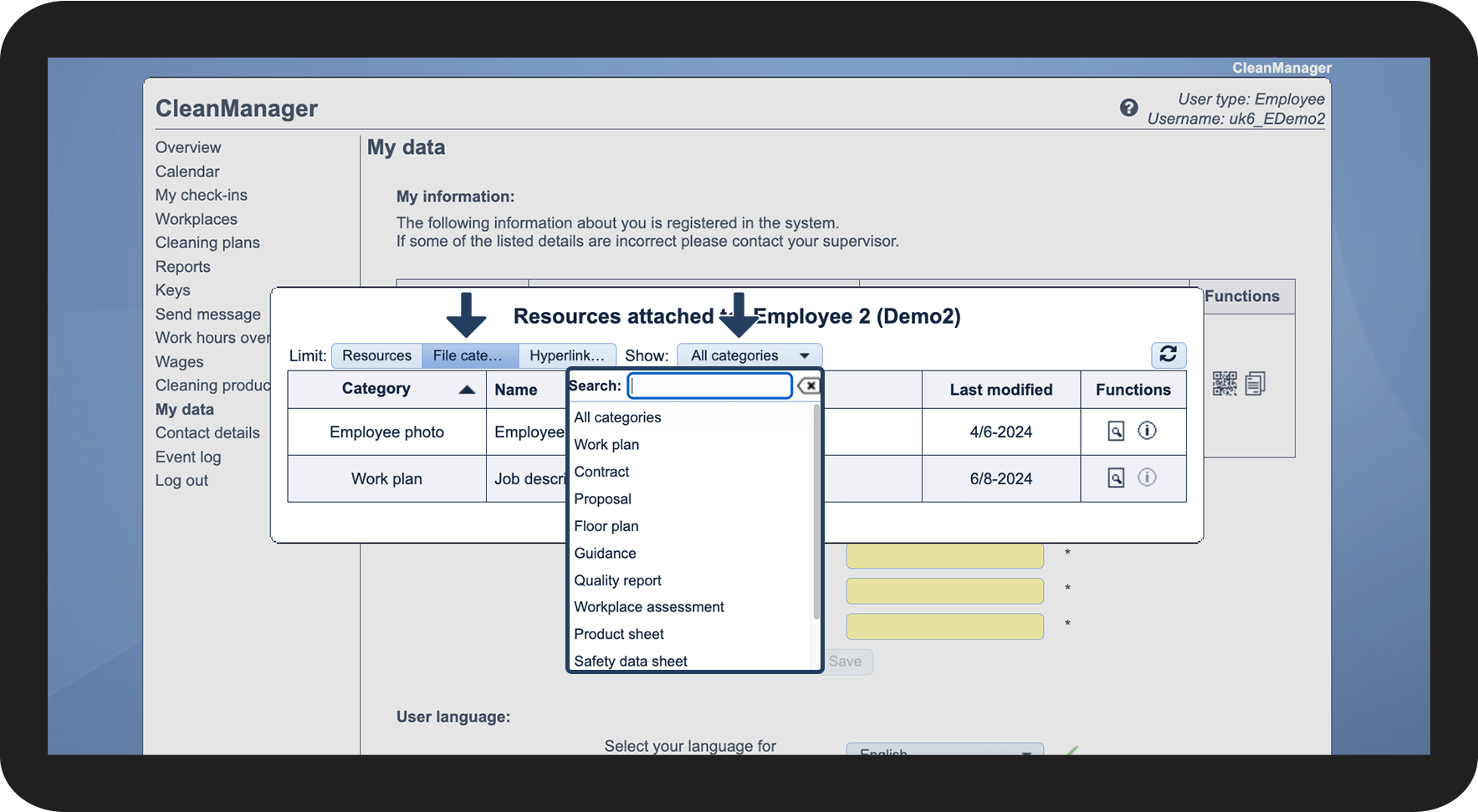Open Workplaces from the sidebar menu
The image size is (1478, 812).
click(x=196, y=219)
